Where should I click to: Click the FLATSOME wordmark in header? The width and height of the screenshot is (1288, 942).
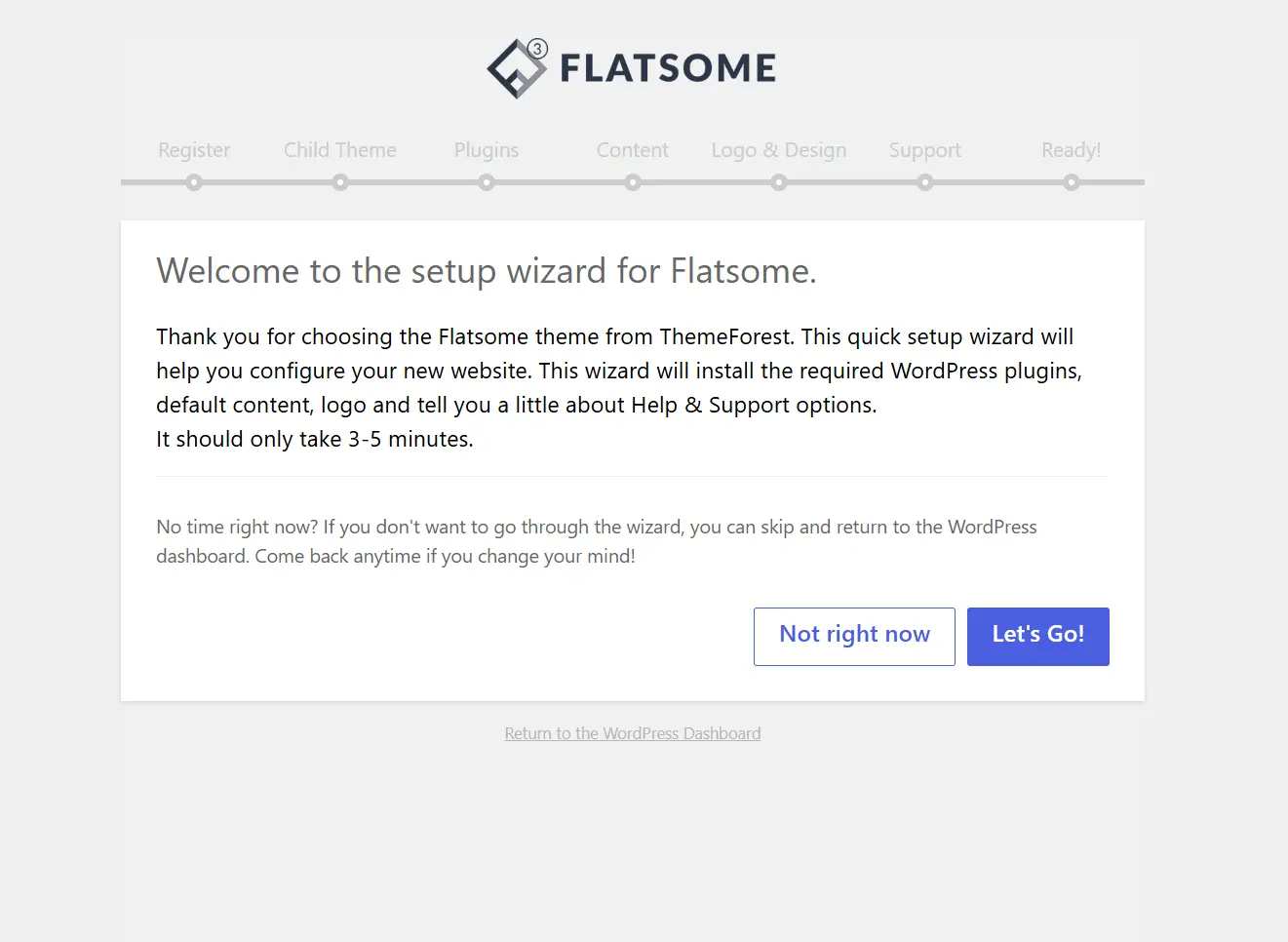(668, 68)
